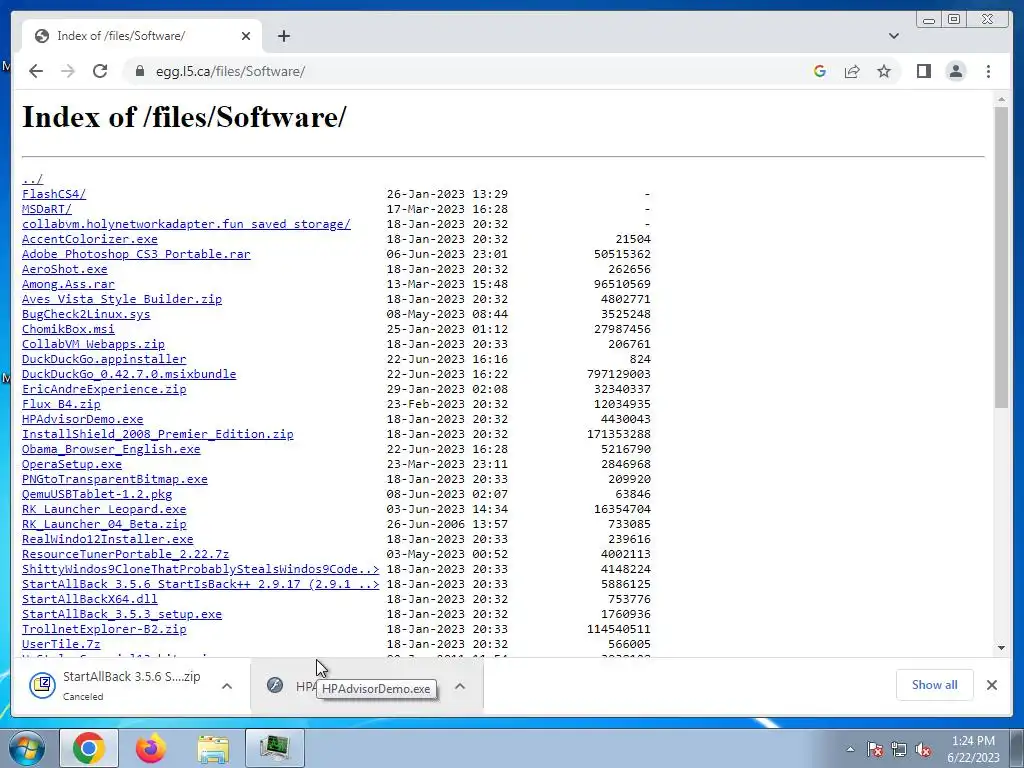Download RK_Launcher_04_Beta.zip
Screen dimensions: 1024x768
coord(104,524)
